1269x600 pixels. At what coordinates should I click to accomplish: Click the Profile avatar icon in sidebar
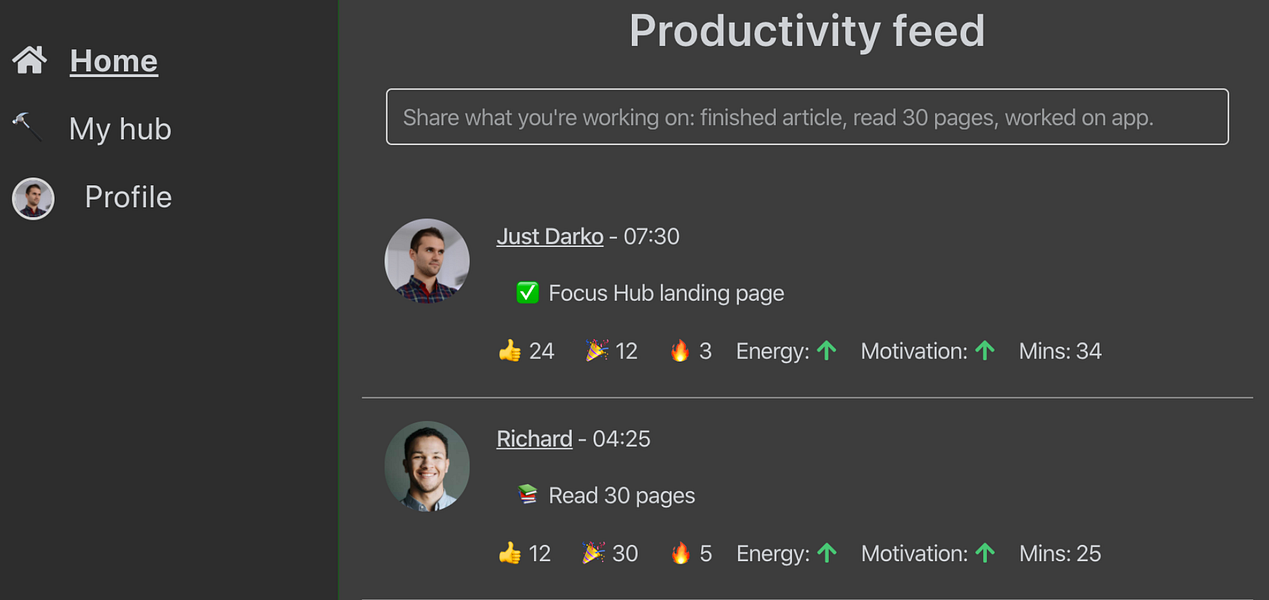coord(33,198)
